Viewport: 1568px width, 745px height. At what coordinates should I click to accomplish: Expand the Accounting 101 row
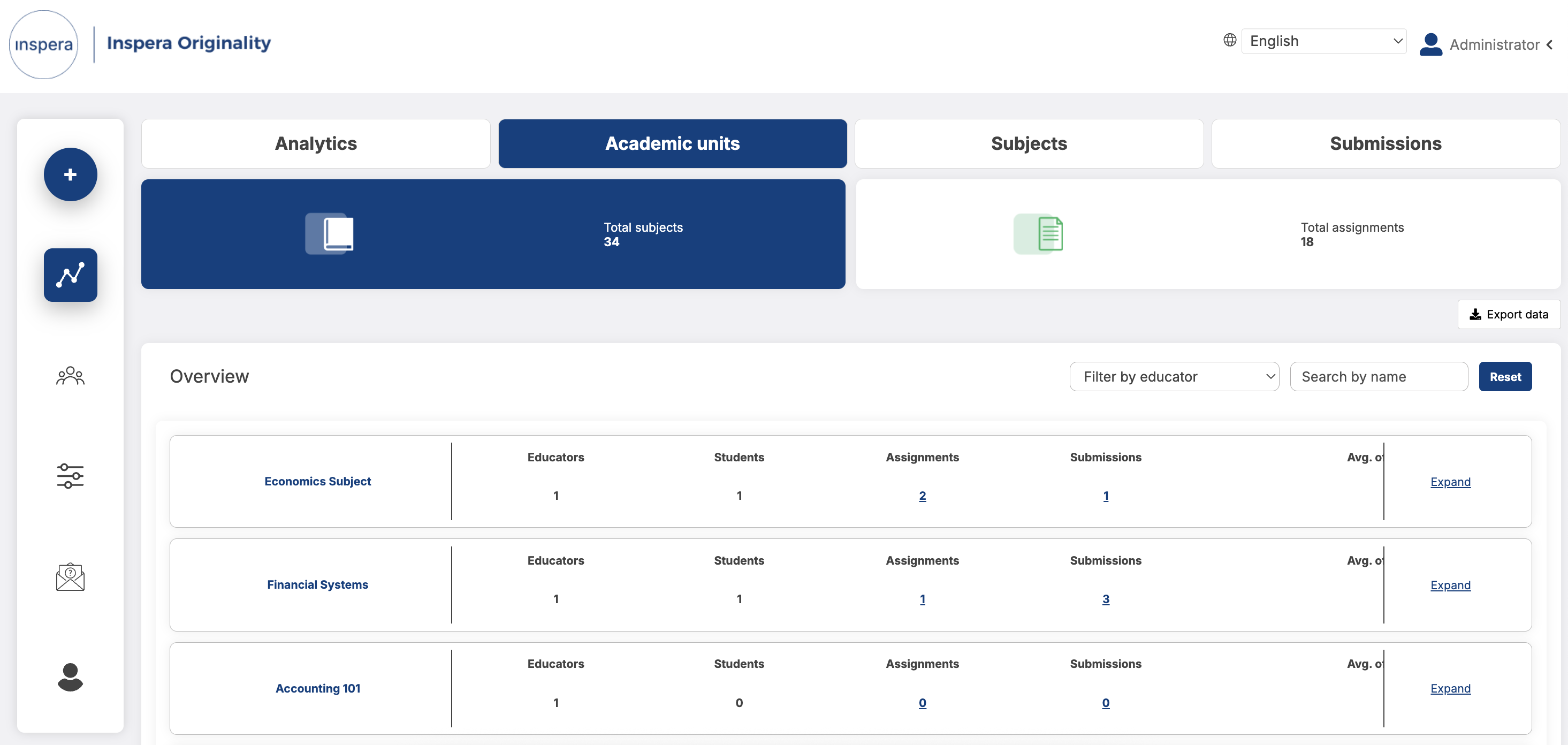pos(1450,689)
